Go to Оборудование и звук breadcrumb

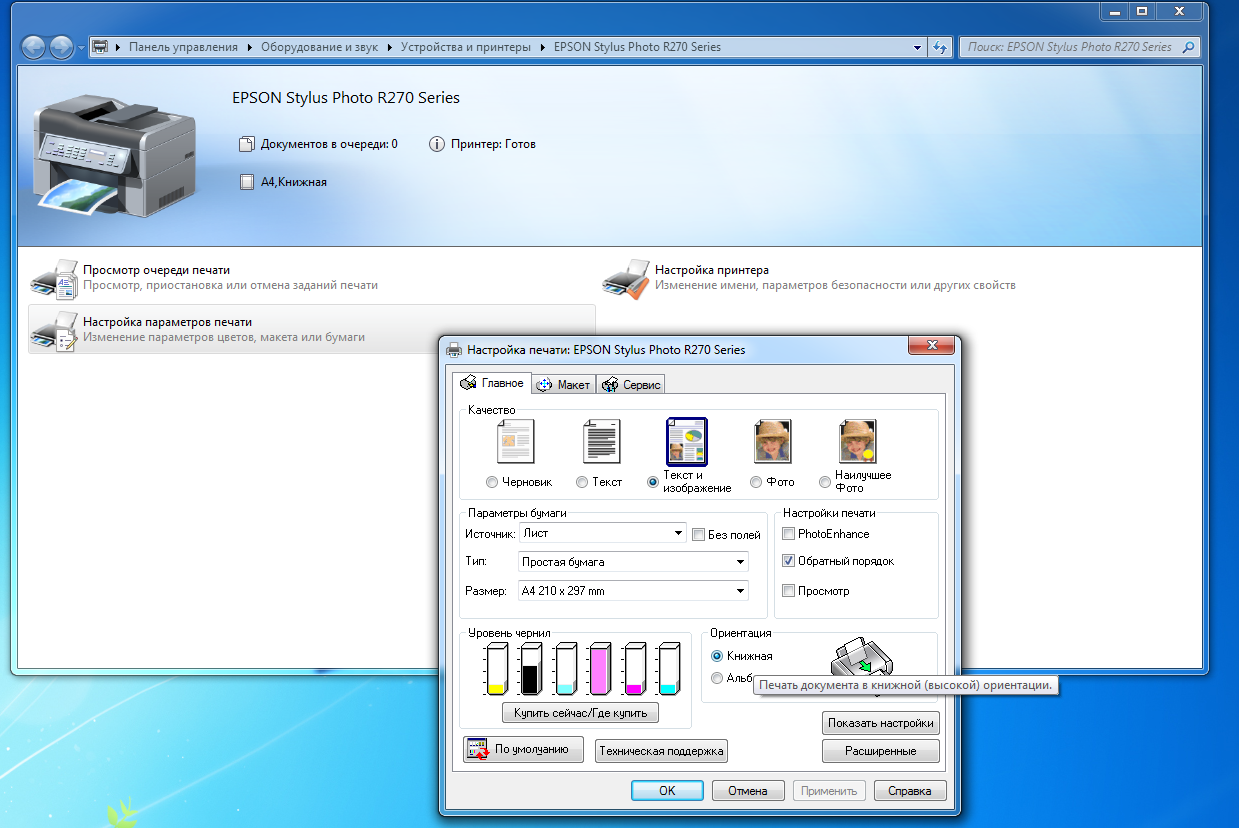320,47
